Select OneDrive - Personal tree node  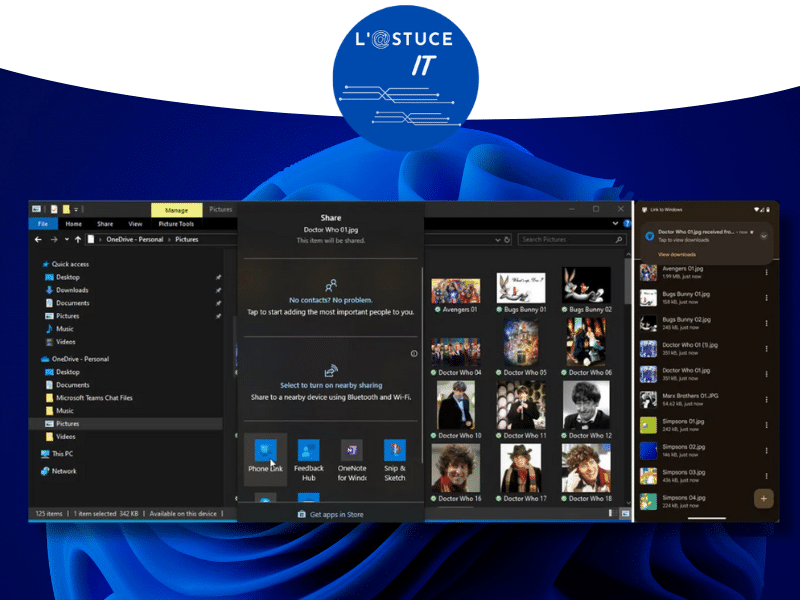(x=75, y=359)
